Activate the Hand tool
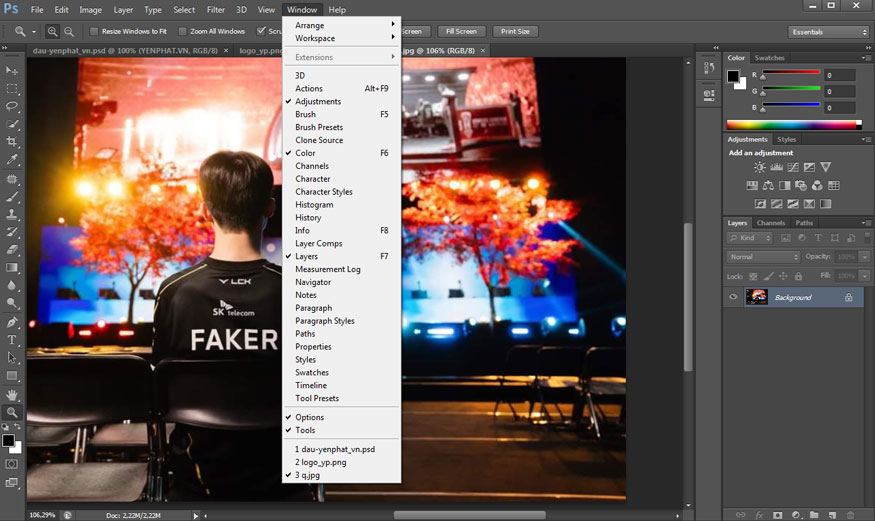The height and width of the screenshot is (521, 875). click(12, 394)
